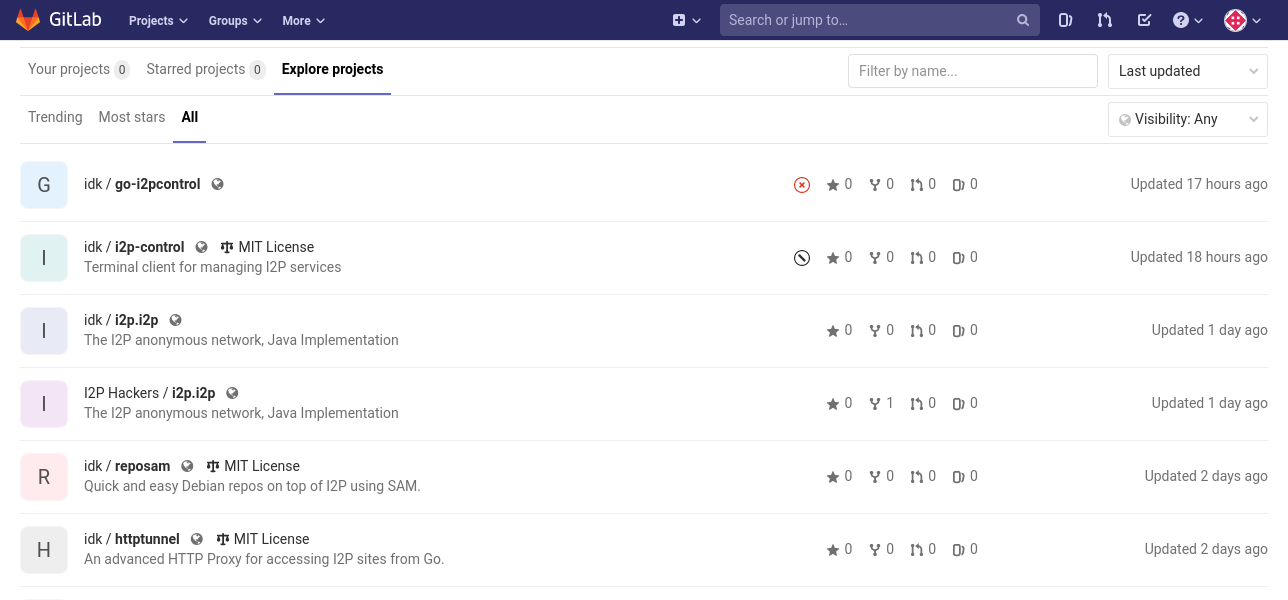Switch to Your projects tab

pos(78,69)
